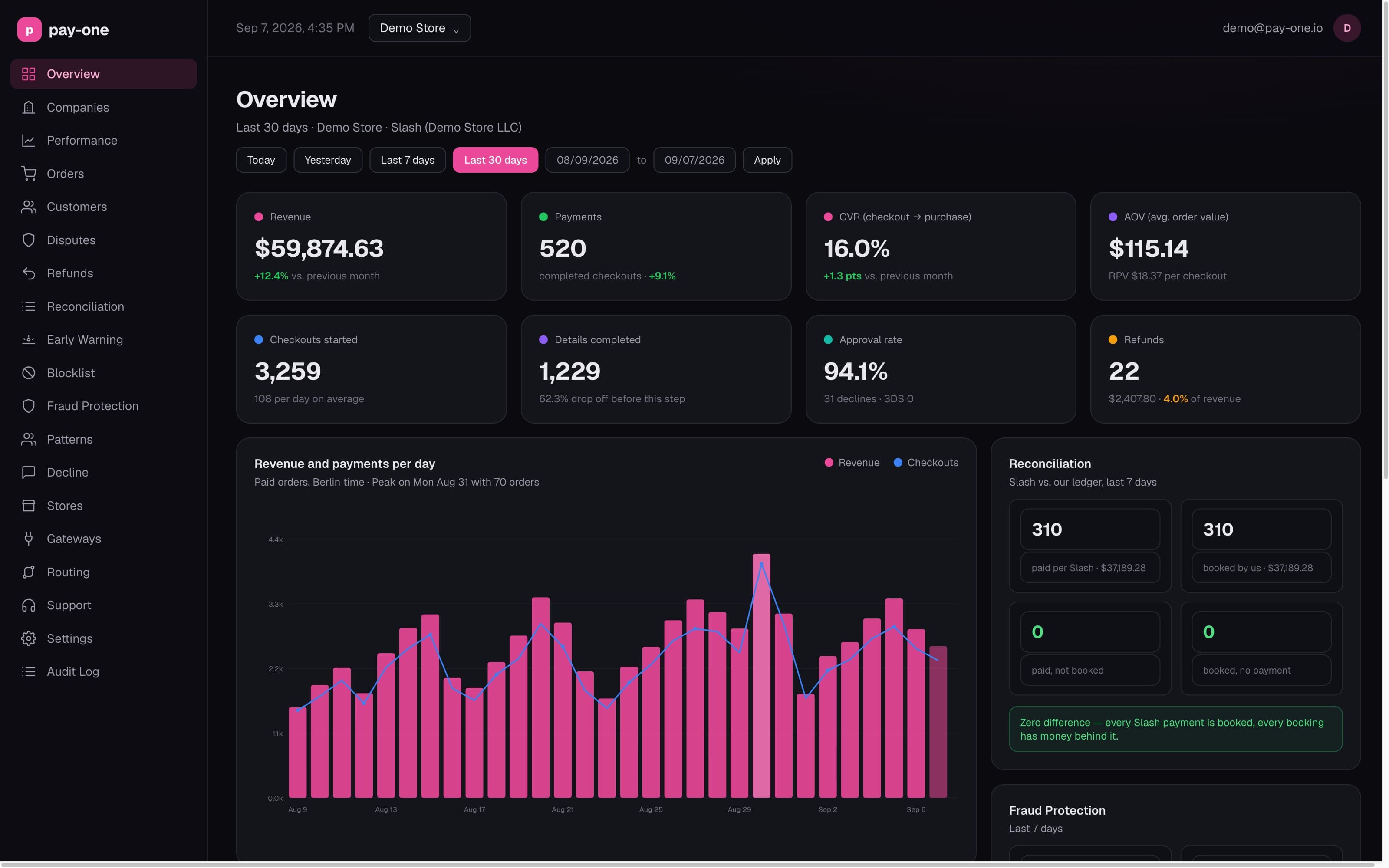Go to Performance section
This screenshot has width=1389, height=868.
coord(103,141)
